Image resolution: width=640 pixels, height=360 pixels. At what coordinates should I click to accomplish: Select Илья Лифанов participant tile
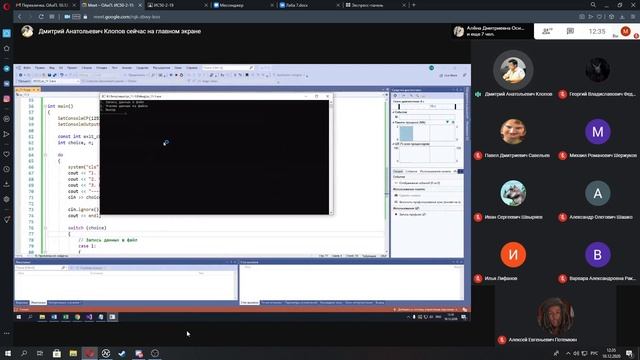click(x=513, y=255)
